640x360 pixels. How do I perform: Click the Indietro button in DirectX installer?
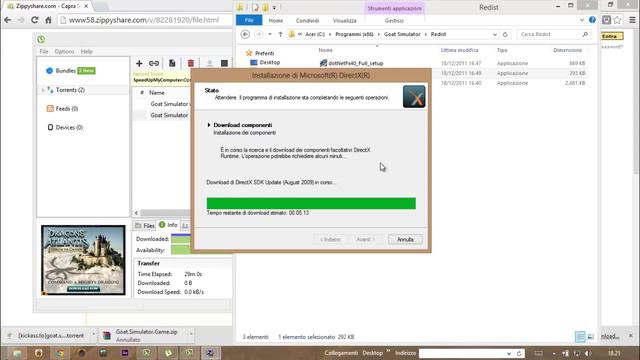click(x=330, y=240)
